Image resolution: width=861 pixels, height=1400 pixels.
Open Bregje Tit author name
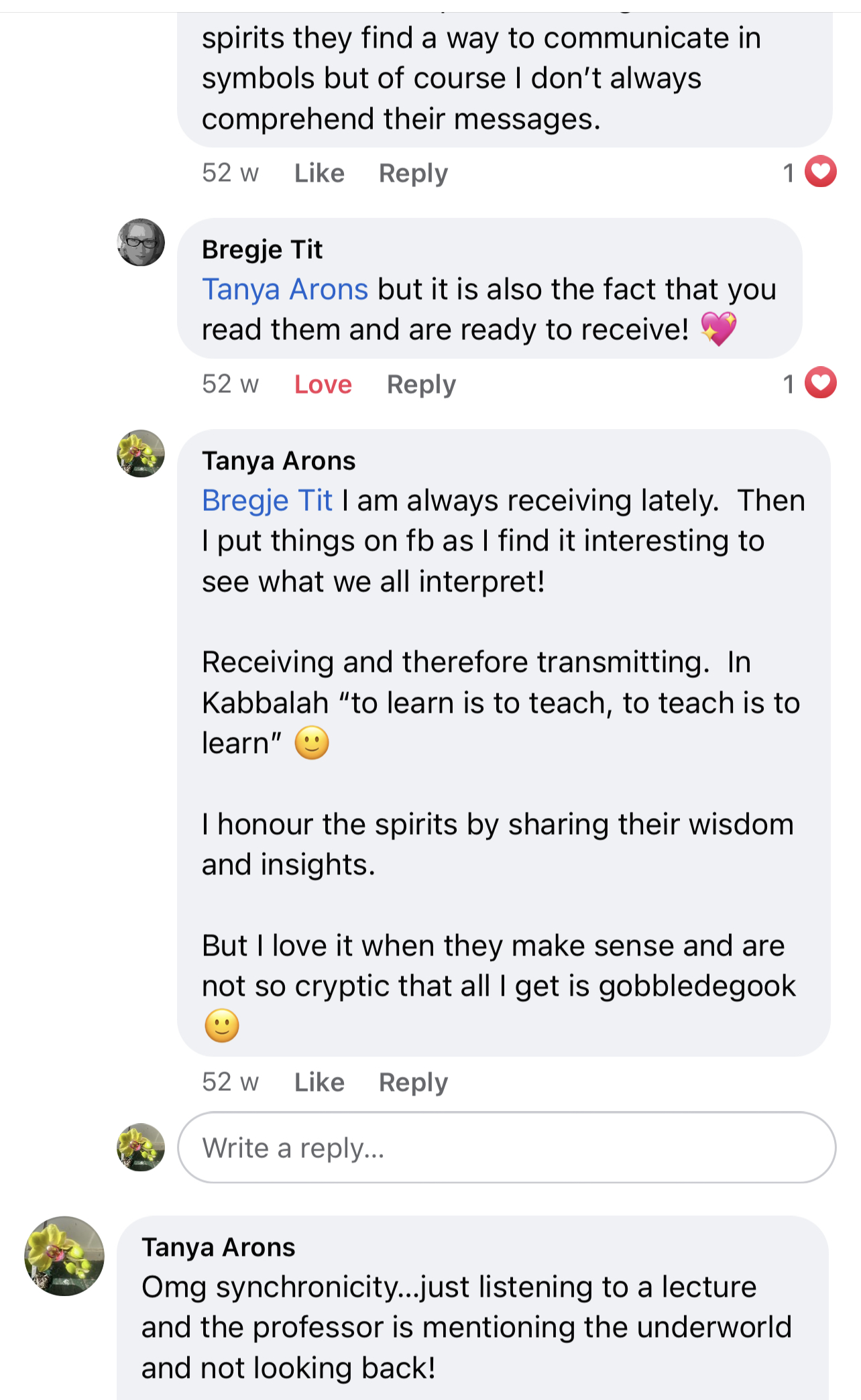[262, 249]
